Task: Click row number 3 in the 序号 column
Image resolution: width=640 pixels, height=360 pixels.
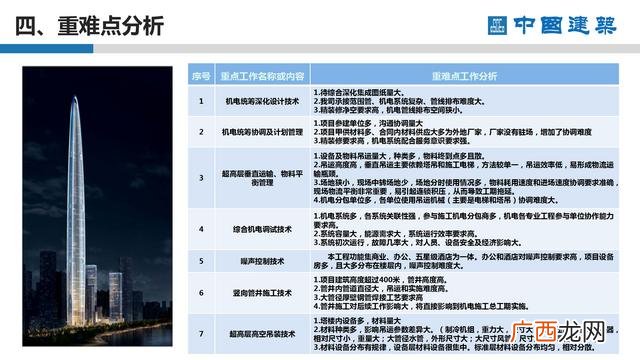Action: 201,178
